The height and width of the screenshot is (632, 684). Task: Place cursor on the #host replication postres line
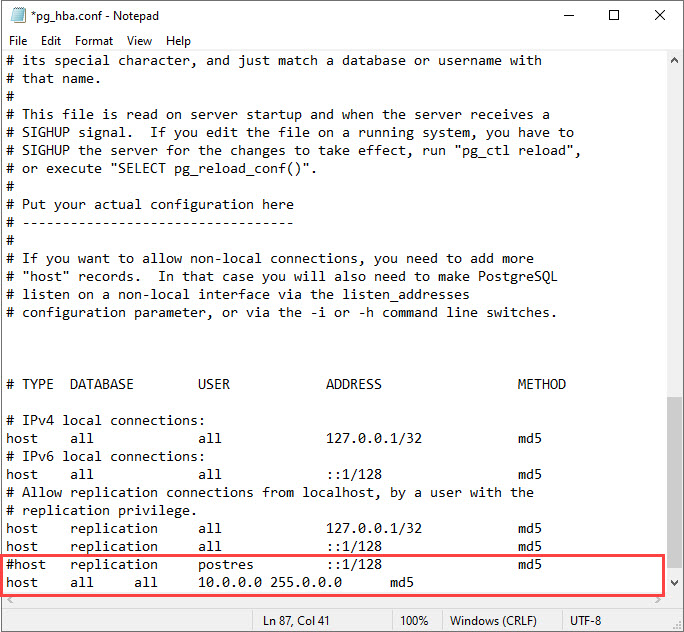(x=130, y=564)
